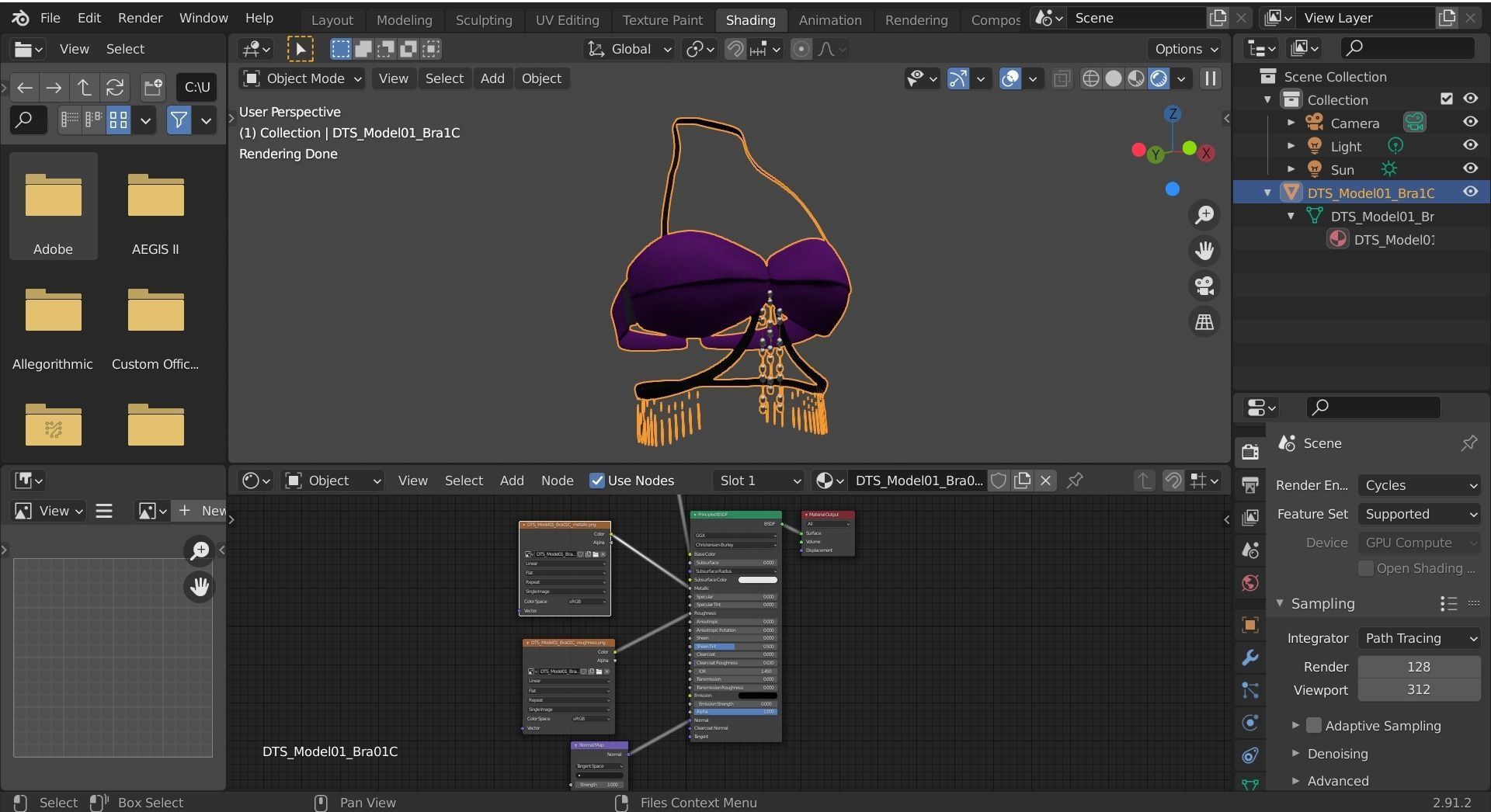
Task: Toggle viewport overlays button
Action: point(1010,78)
